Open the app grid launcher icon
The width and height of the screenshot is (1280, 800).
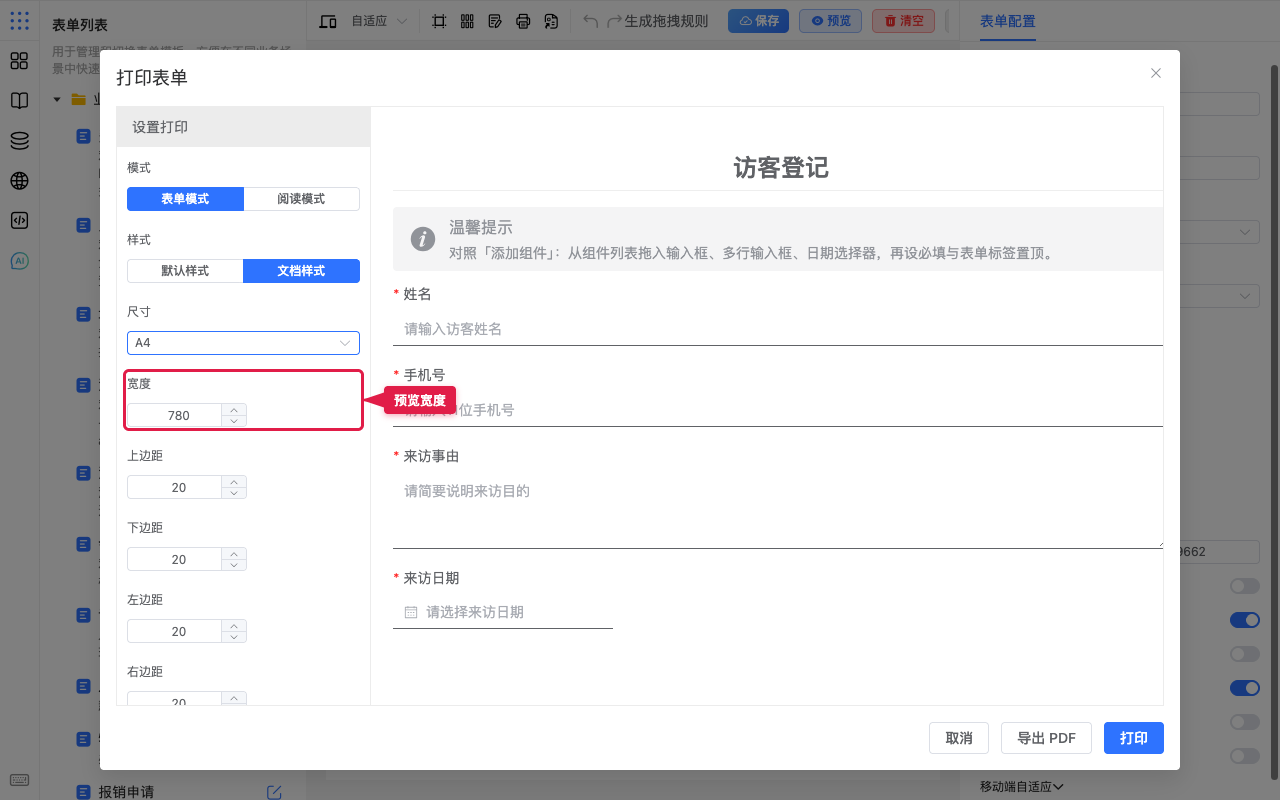click(19, 20)
